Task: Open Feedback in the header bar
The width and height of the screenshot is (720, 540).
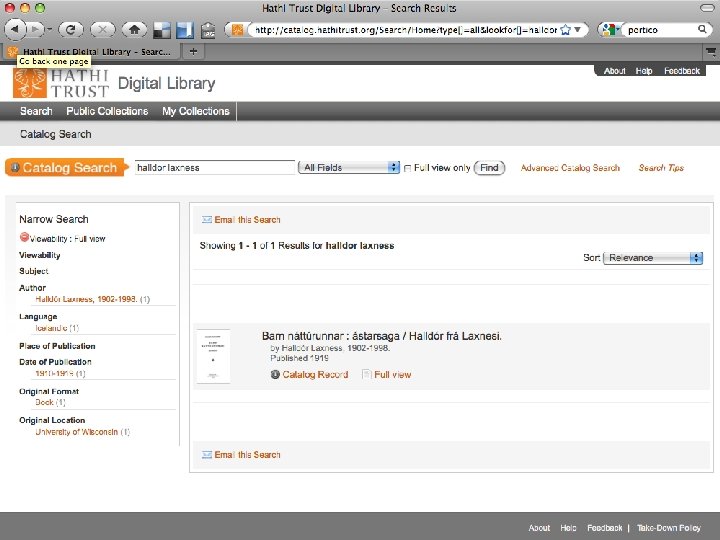Action: pos(682,71)
